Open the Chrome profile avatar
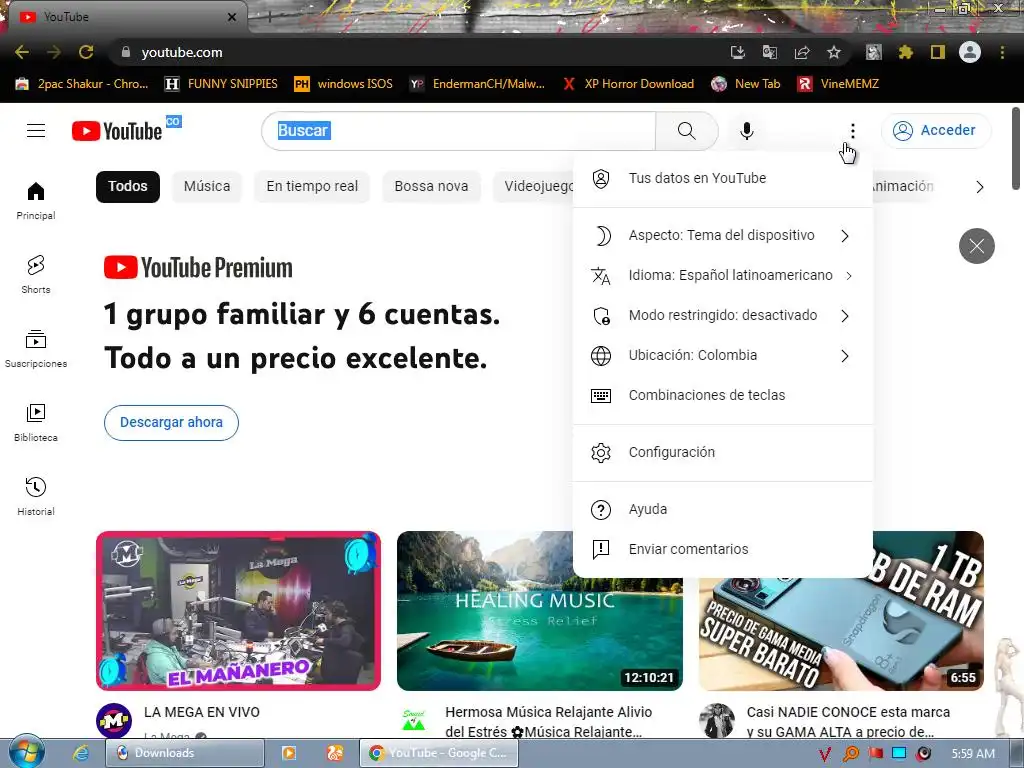The image size is (1024, 768). pyautogui.click(x=970, y=52)
